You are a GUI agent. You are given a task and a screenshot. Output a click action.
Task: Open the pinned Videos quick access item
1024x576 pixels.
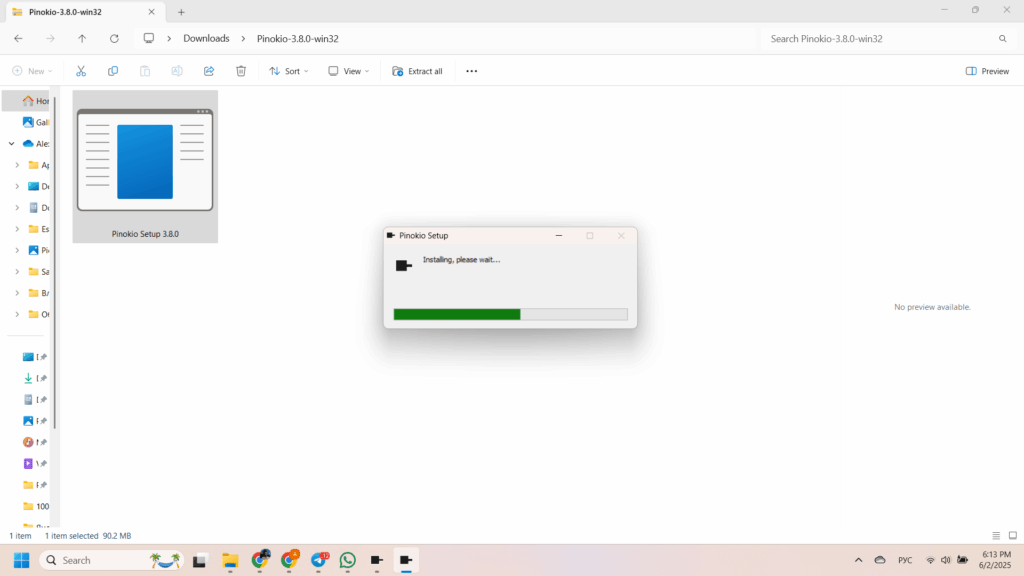[34, 464]
